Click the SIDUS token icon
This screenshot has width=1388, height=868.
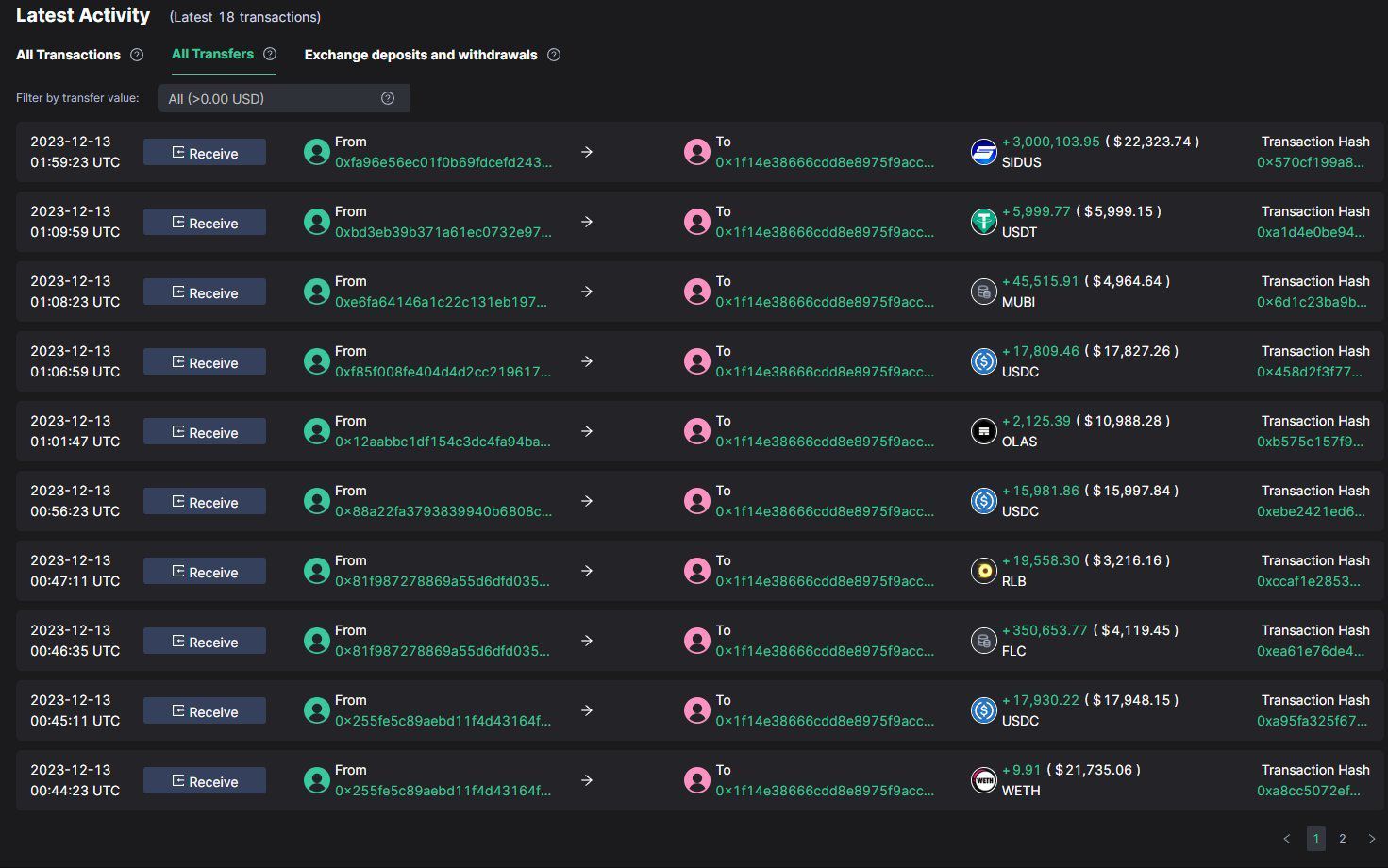click(983, 152)
